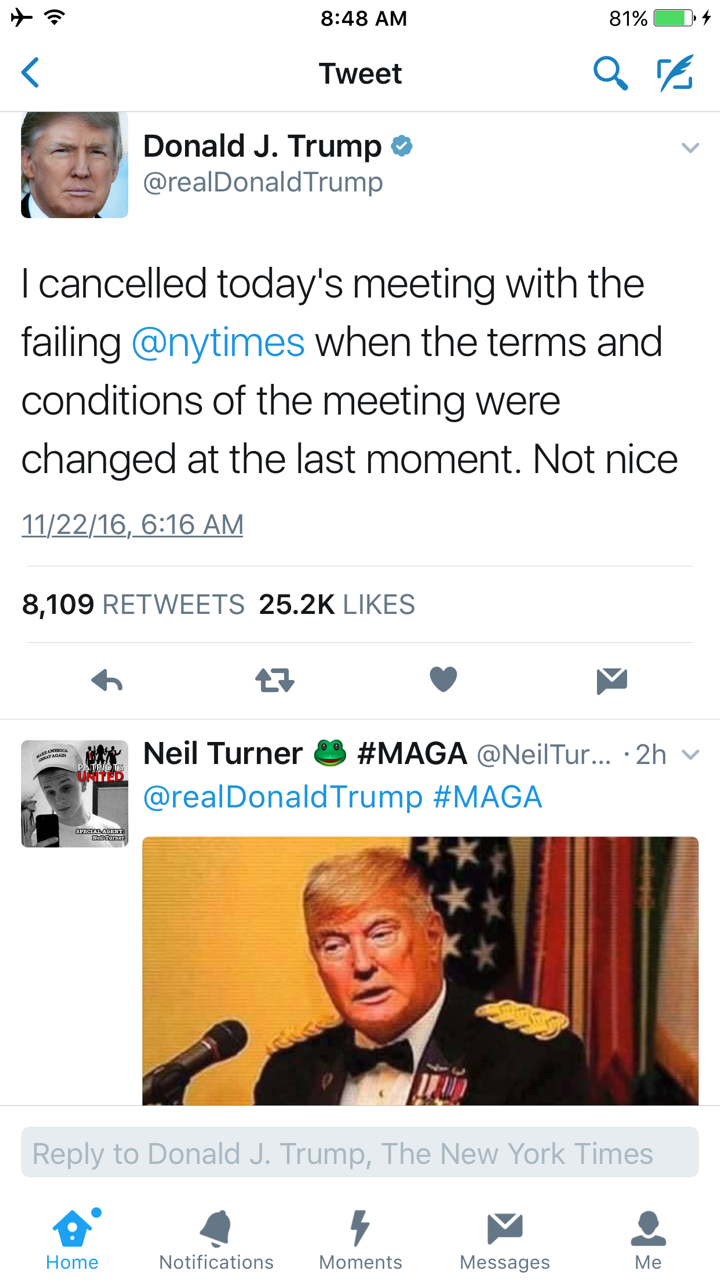Tap the @nytimes mention link

click(x=218, y=342)
